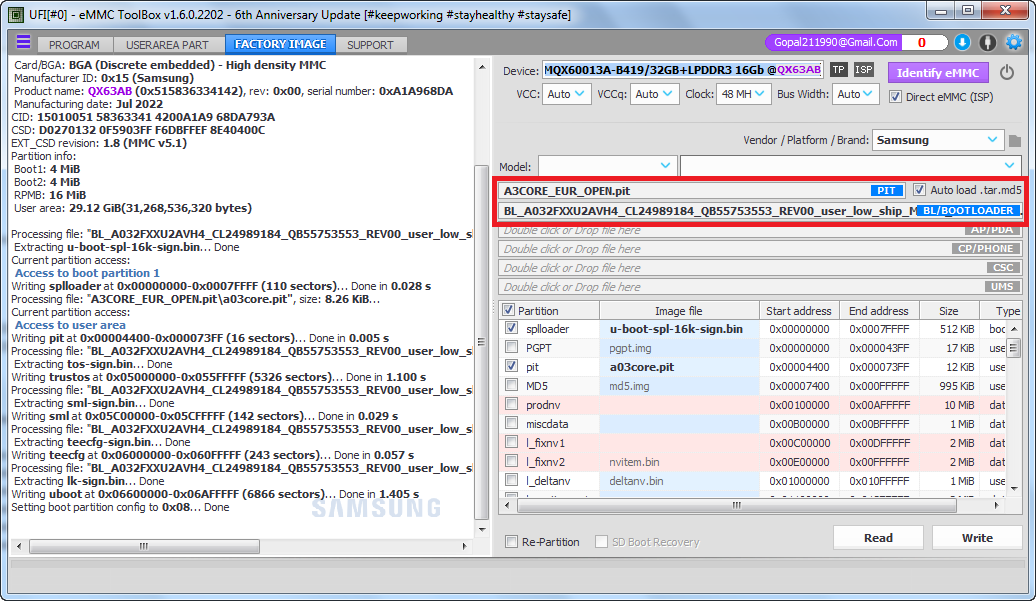Viewport: 1036px width, 601px height.
Task: Toggle the Partition header select-all checkbox
Action: pyautogui.click(x=508, y=310)
